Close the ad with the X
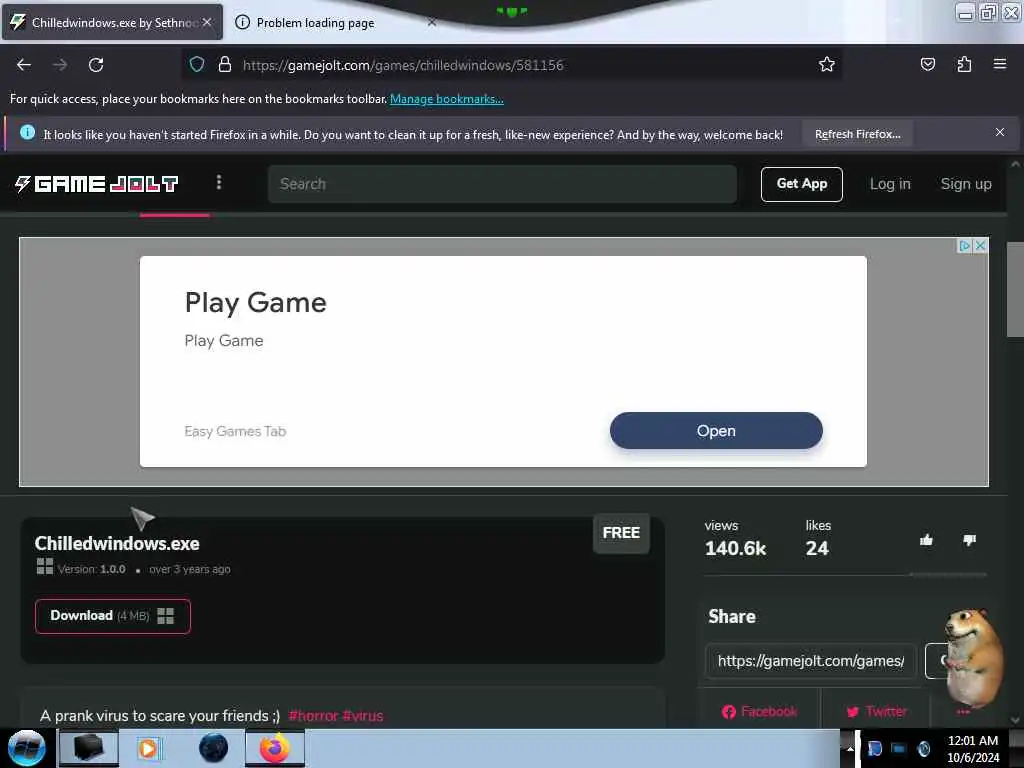The height and width of the screenshot is (768, 1024). (980, 246)
